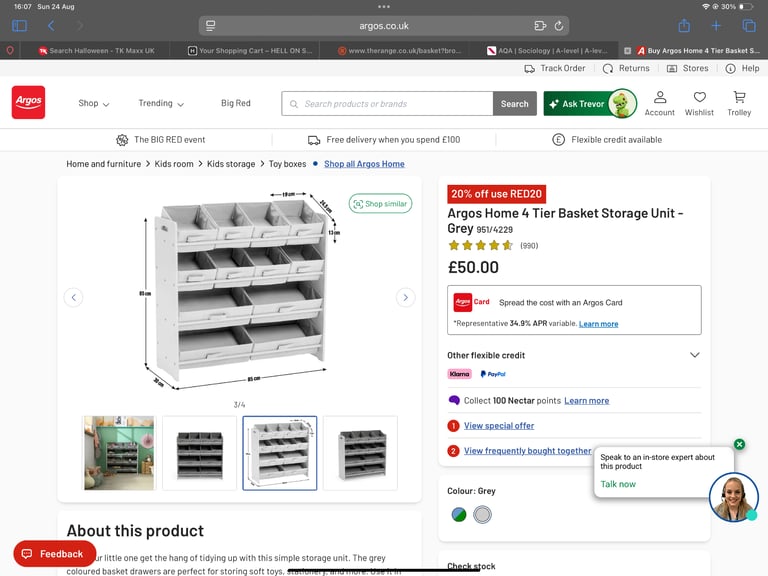Open Flexible credit available banner
Screen dimensions: 768x576
607,140
